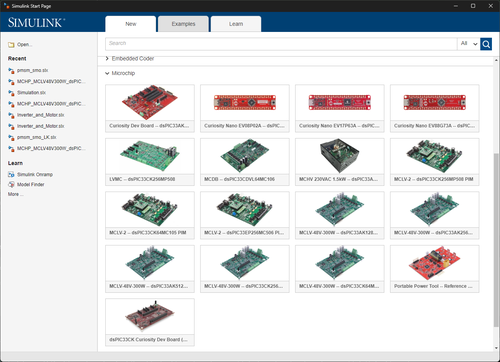500x362 pixels.
Task: Click into the Search input field
Action: click(x=281, y=44)
